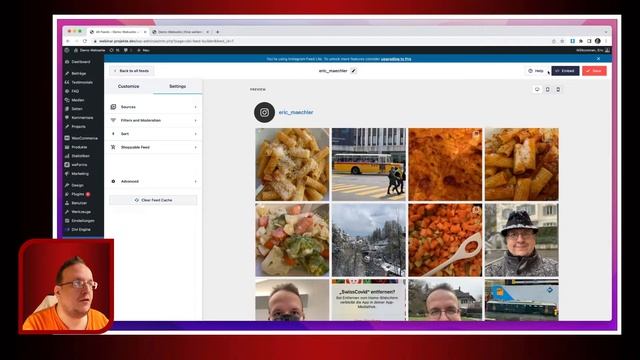This screenshot has height=360, width=640.
Task: Open the pasta with parmesan photo thumbnail
Action: click(x=292, y=164)
